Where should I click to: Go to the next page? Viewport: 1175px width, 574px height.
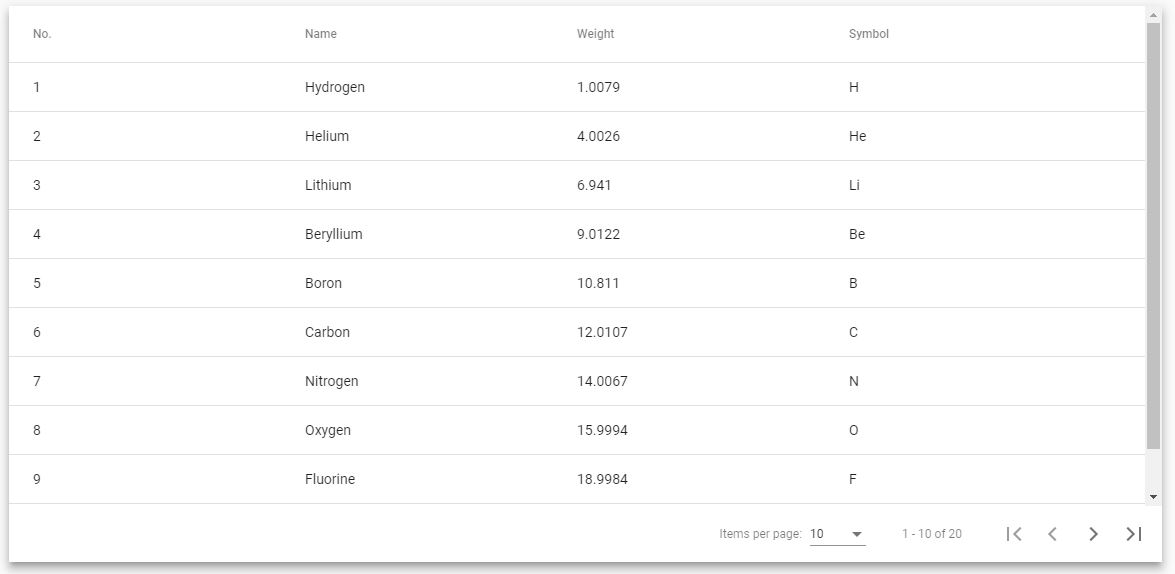pyautogui.click(x=1093, y=534)
